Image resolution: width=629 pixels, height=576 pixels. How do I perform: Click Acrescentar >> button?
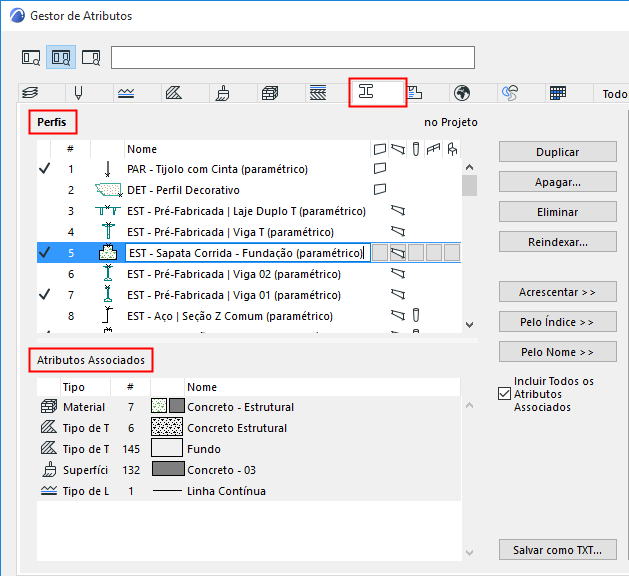[558, 292]
